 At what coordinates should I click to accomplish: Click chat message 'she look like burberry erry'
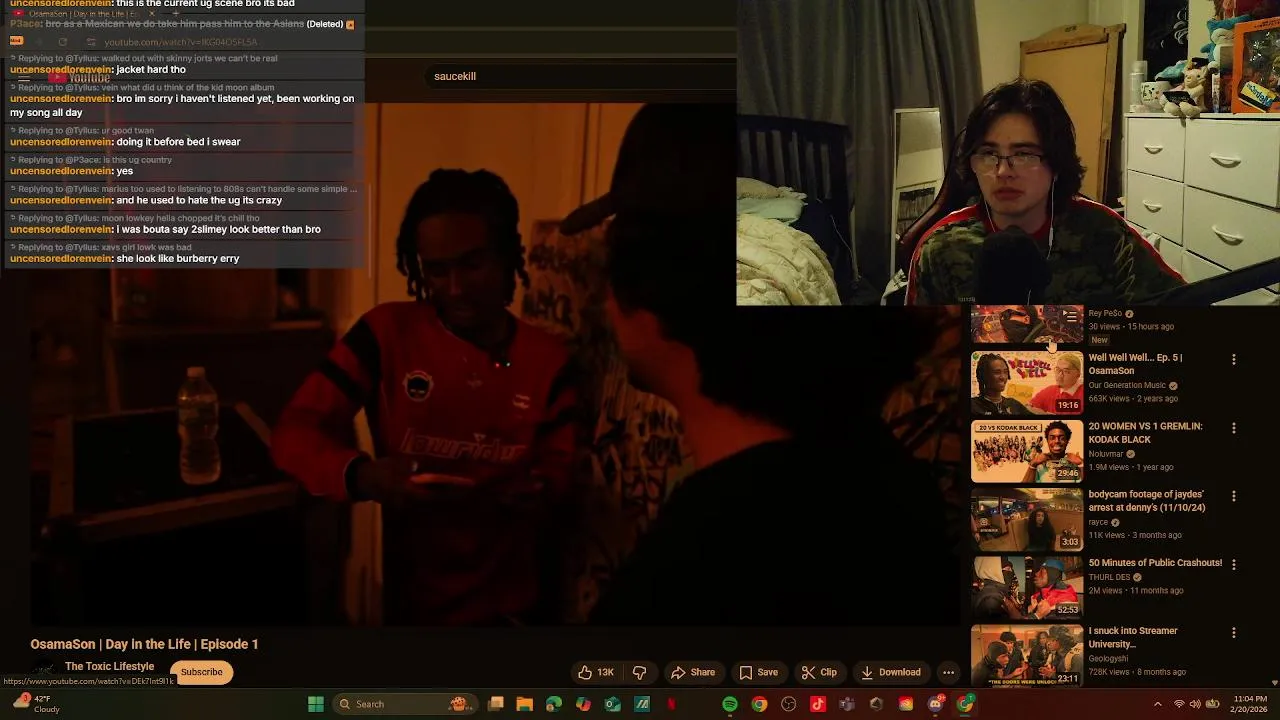[x=178, y=259]
